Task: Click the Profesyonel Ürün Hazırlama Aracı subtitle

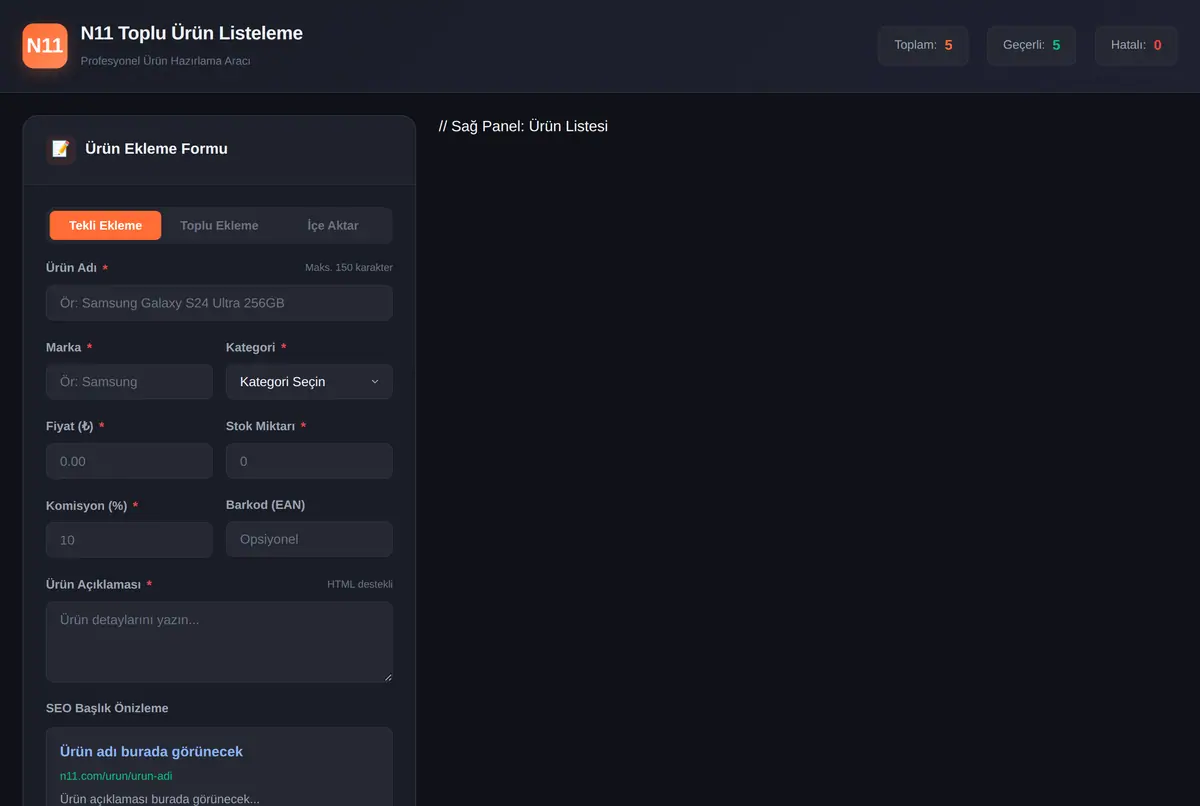Action: coord(166,60)
